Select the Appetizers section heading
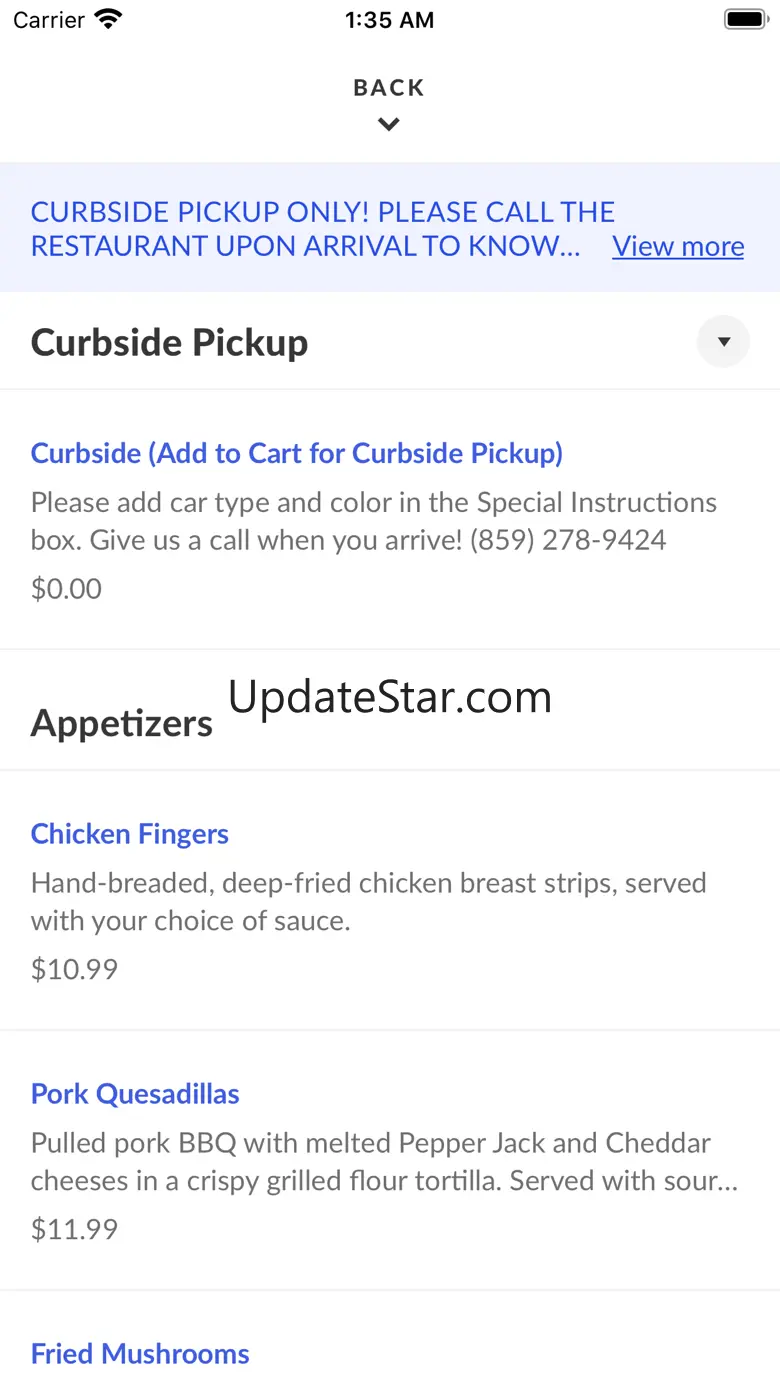 coord(121,723)
